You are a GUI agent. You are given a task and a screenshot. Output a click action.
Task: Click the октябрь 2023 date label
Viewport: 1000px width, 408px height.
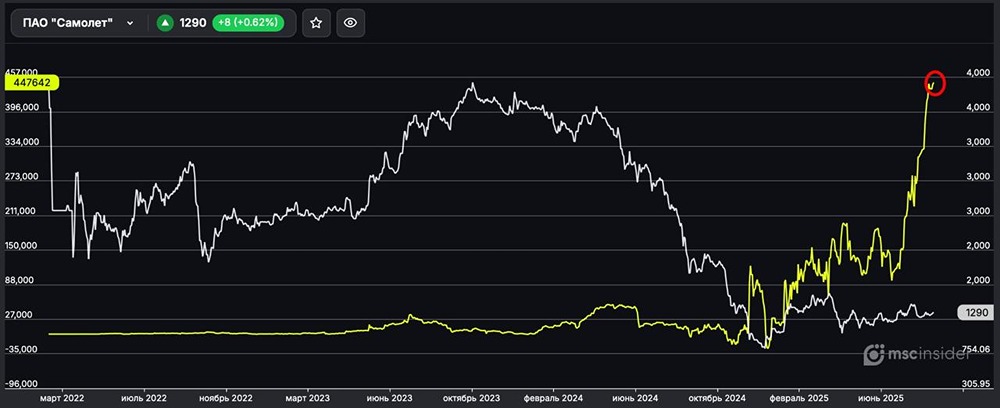click(472, 397)
